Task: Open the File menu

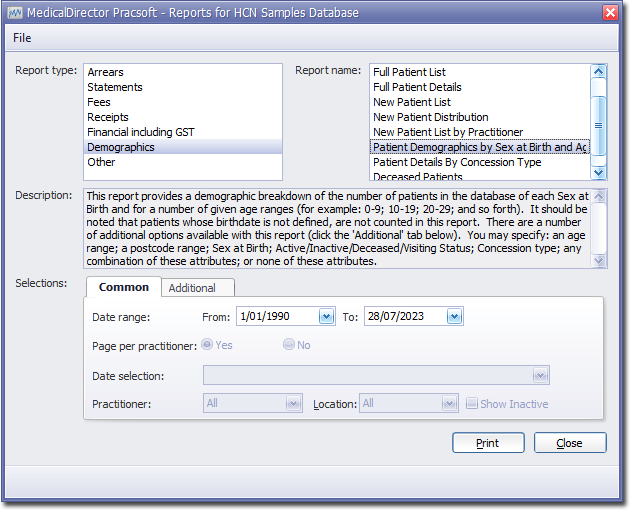Action: tap(22, 38)
